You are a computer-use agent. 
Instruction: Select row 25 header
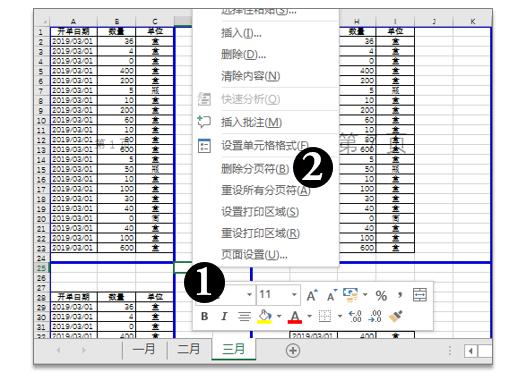coord(41,268)
